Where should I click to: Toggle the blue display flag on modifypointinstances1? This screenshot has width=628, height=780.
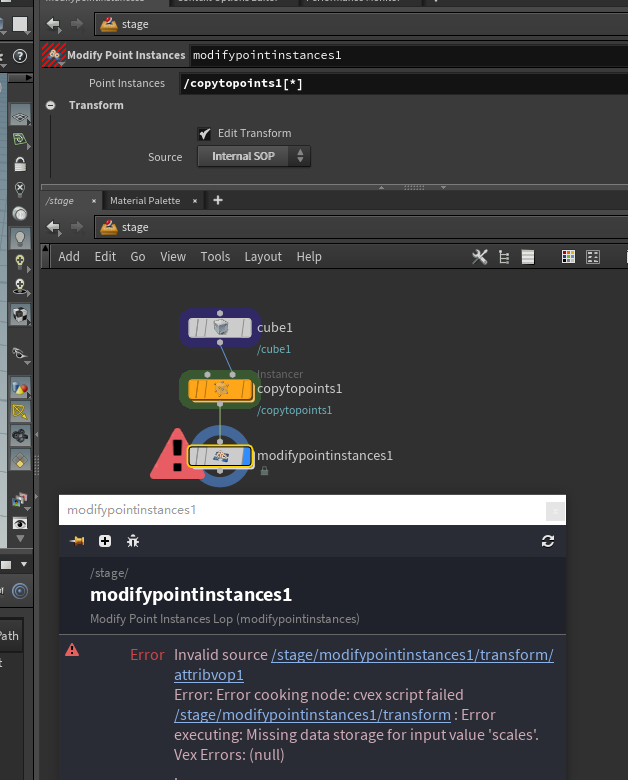(247, 456)
